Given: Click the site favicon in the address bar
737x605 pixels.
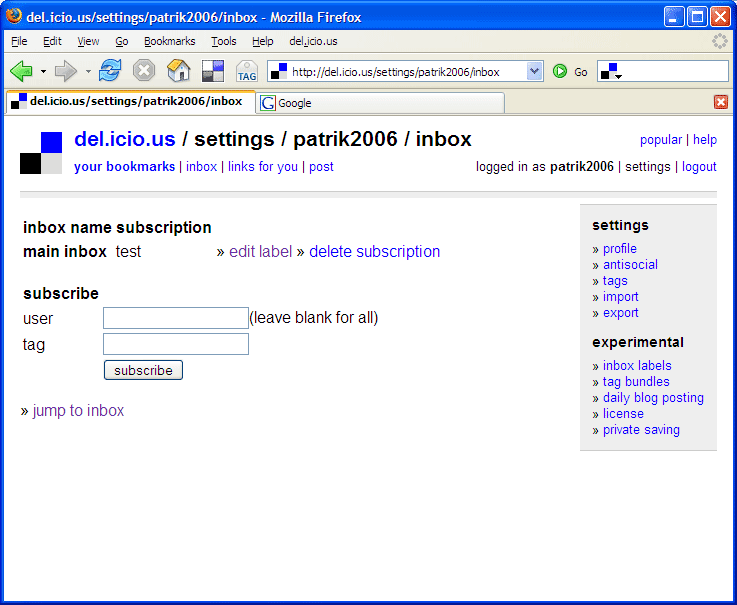Looking at the screenshot, I should (279, 71).
